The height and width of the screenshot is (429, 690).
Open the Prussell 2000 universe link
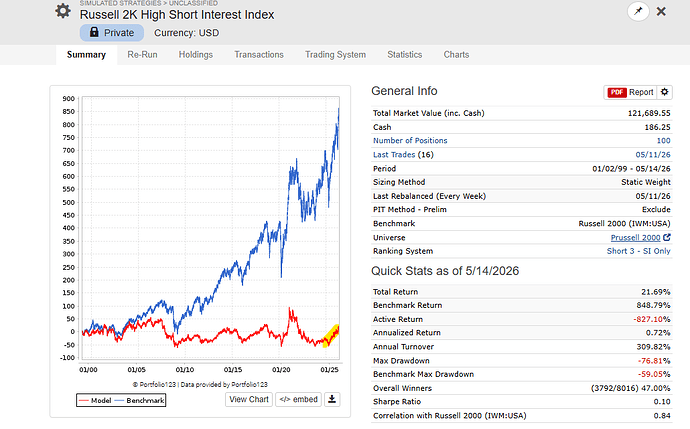click(x=635, y=238)
